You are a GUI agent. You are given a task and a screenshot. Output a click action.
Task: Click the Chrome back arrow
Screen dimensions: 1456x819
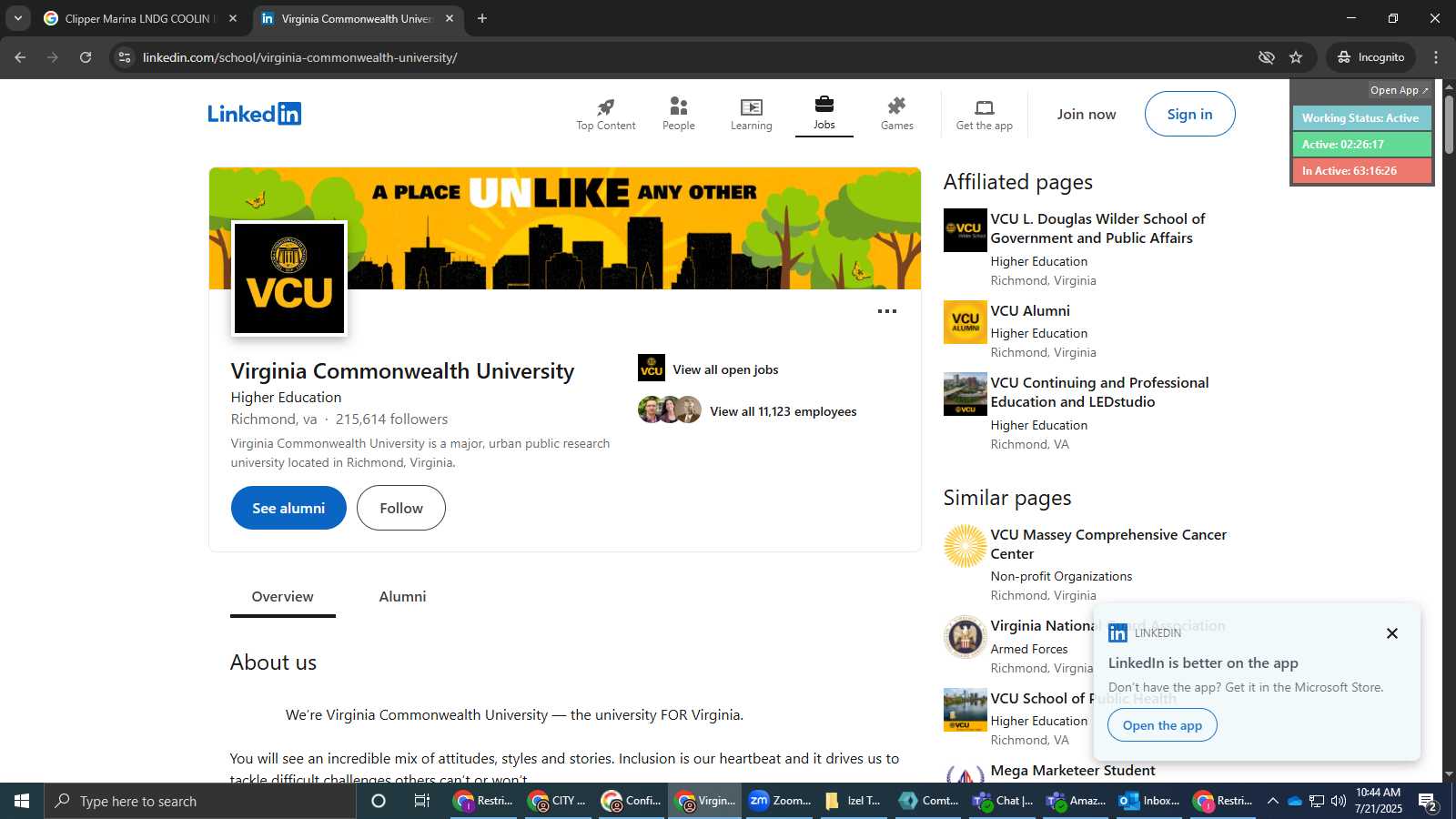(20, 57)
